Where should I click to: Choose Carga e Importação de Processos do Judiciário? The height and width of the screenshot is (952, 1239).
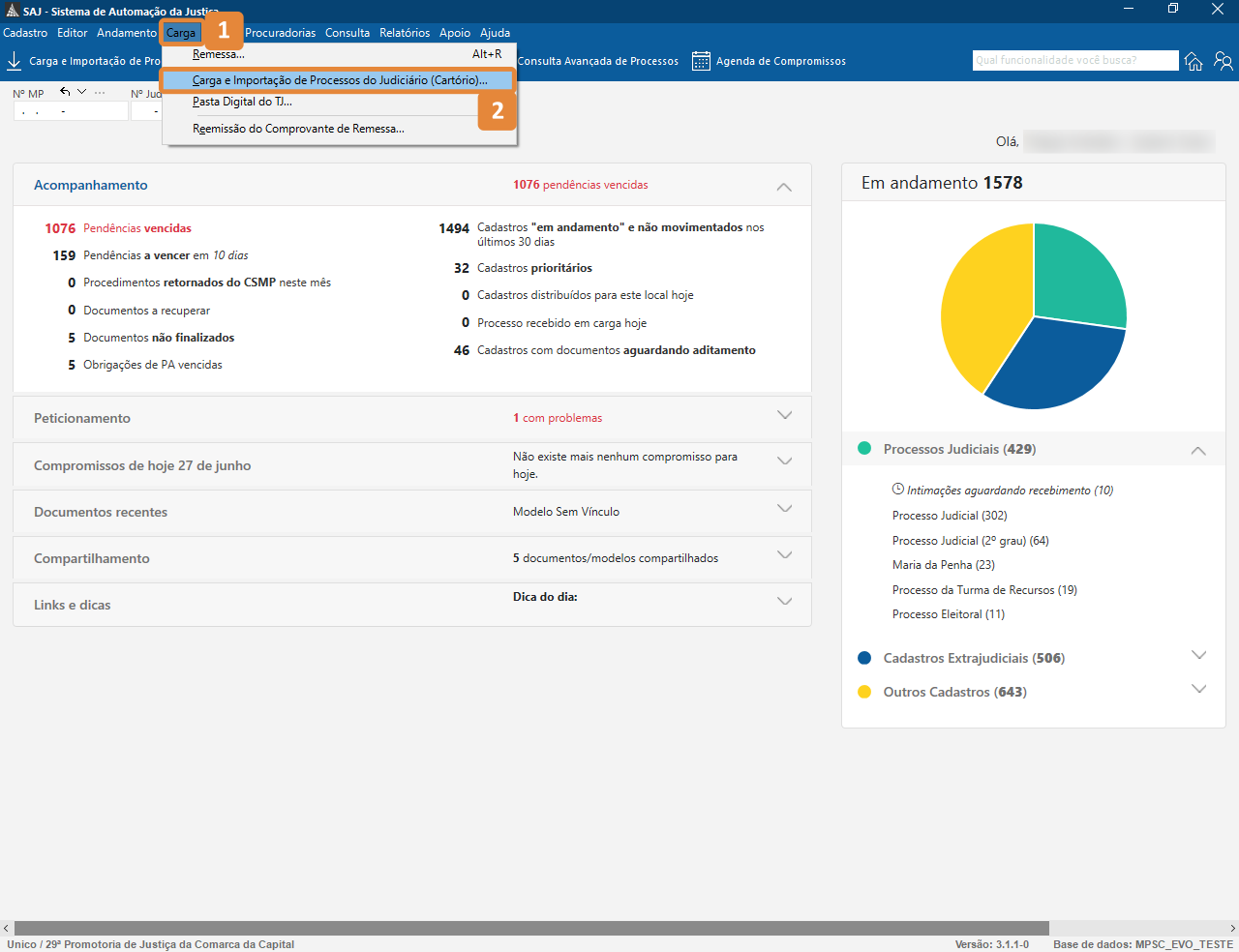[339, 80]
